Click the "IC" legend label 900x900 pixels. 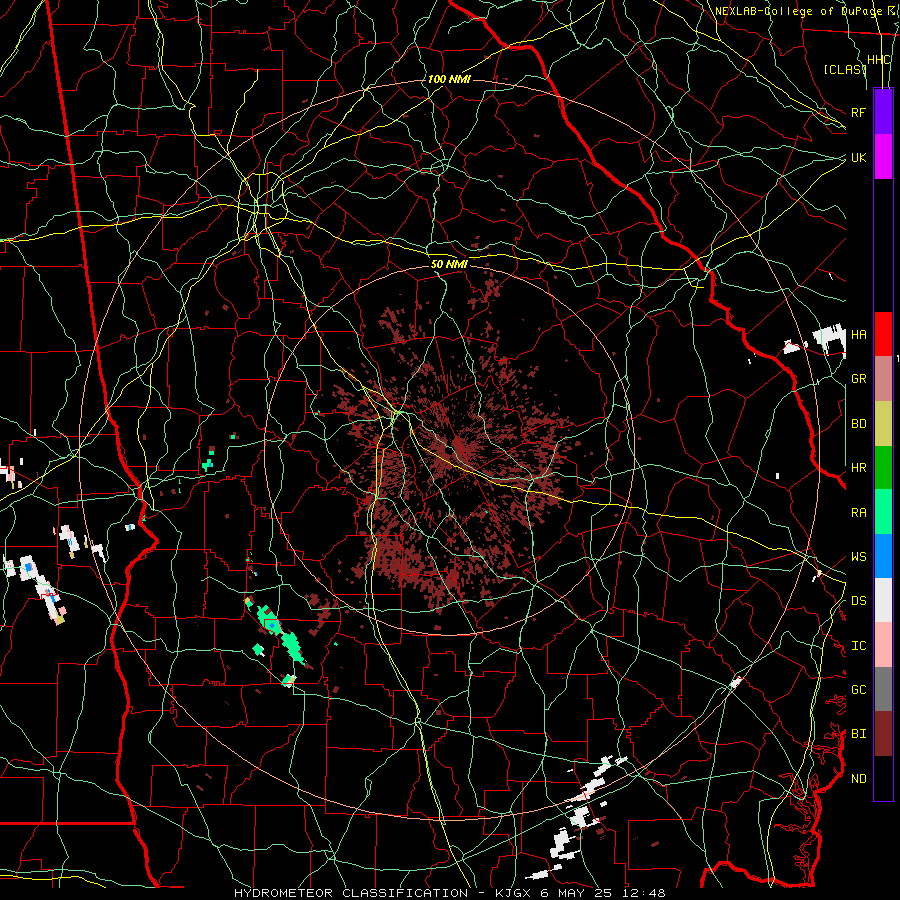pyautogui.click(x=858, y=646)
